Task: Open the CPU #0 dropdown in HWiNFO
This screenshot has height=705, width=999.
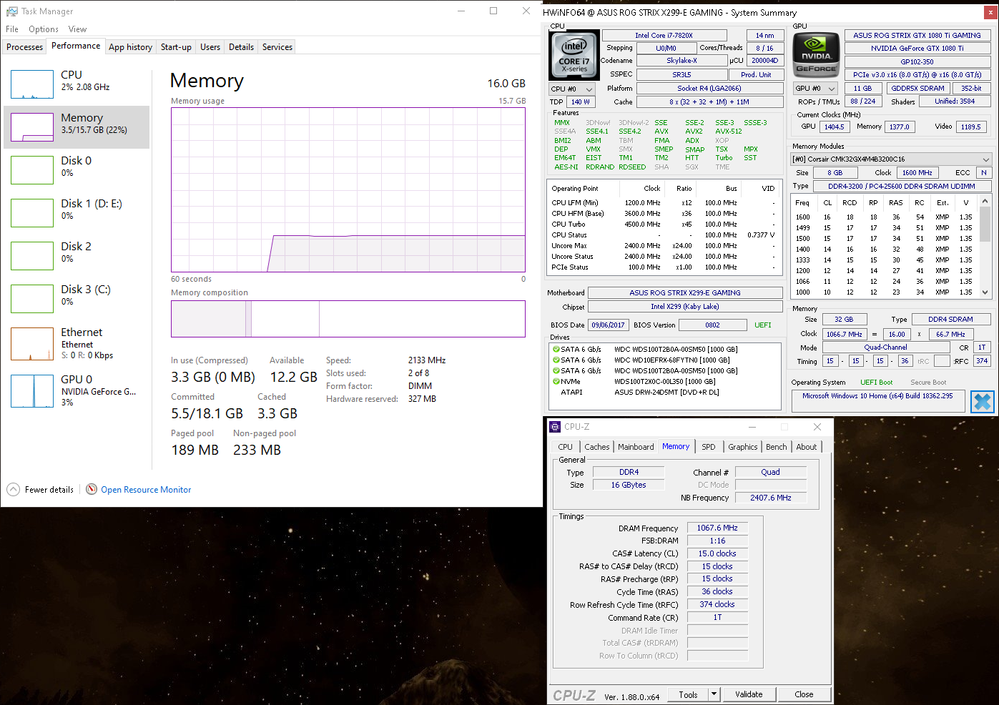Action: click(x=571, y=89)
